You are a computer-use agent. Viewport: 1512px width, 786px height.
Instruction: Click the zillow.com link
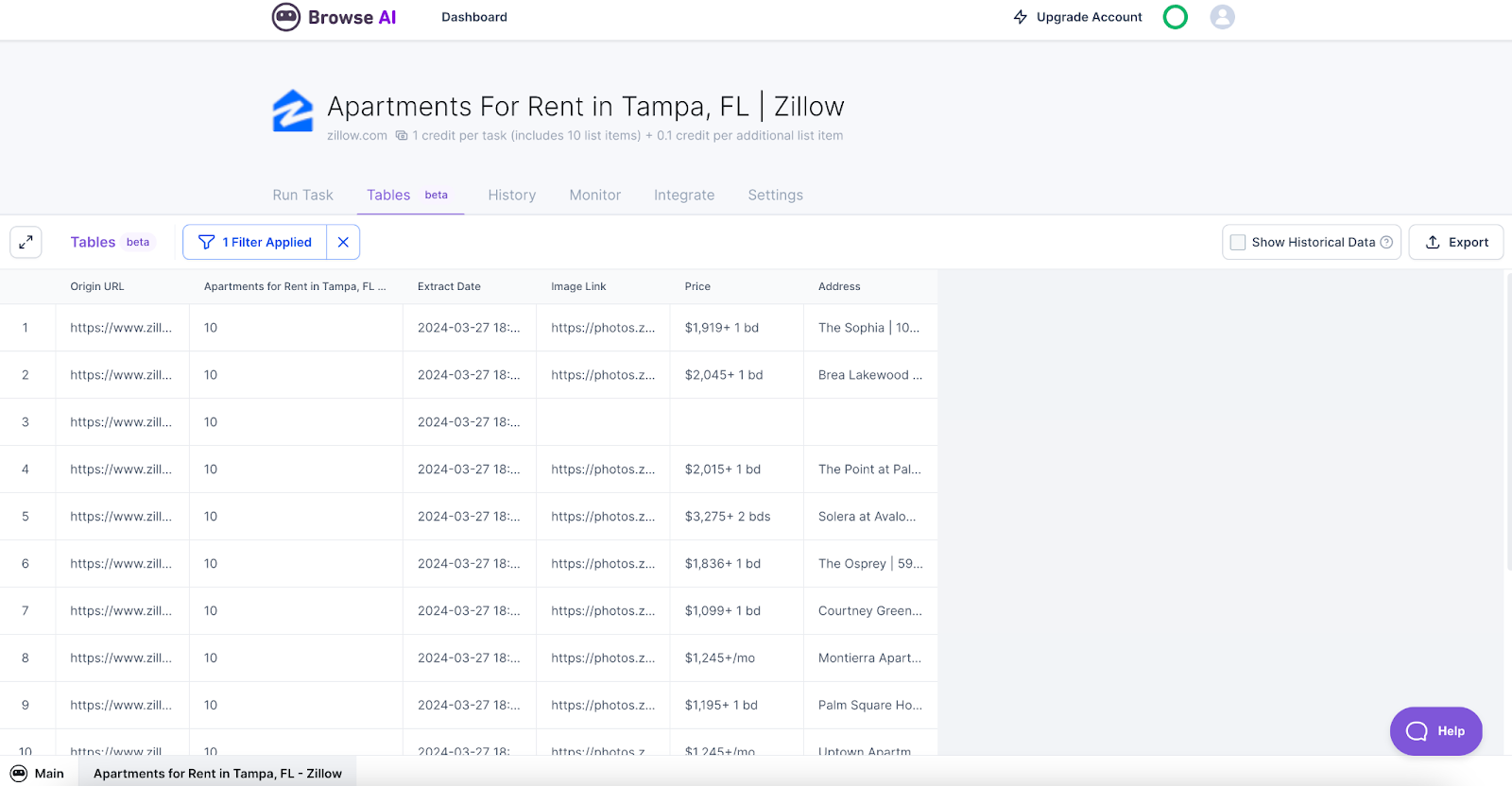tap(357, 135)
